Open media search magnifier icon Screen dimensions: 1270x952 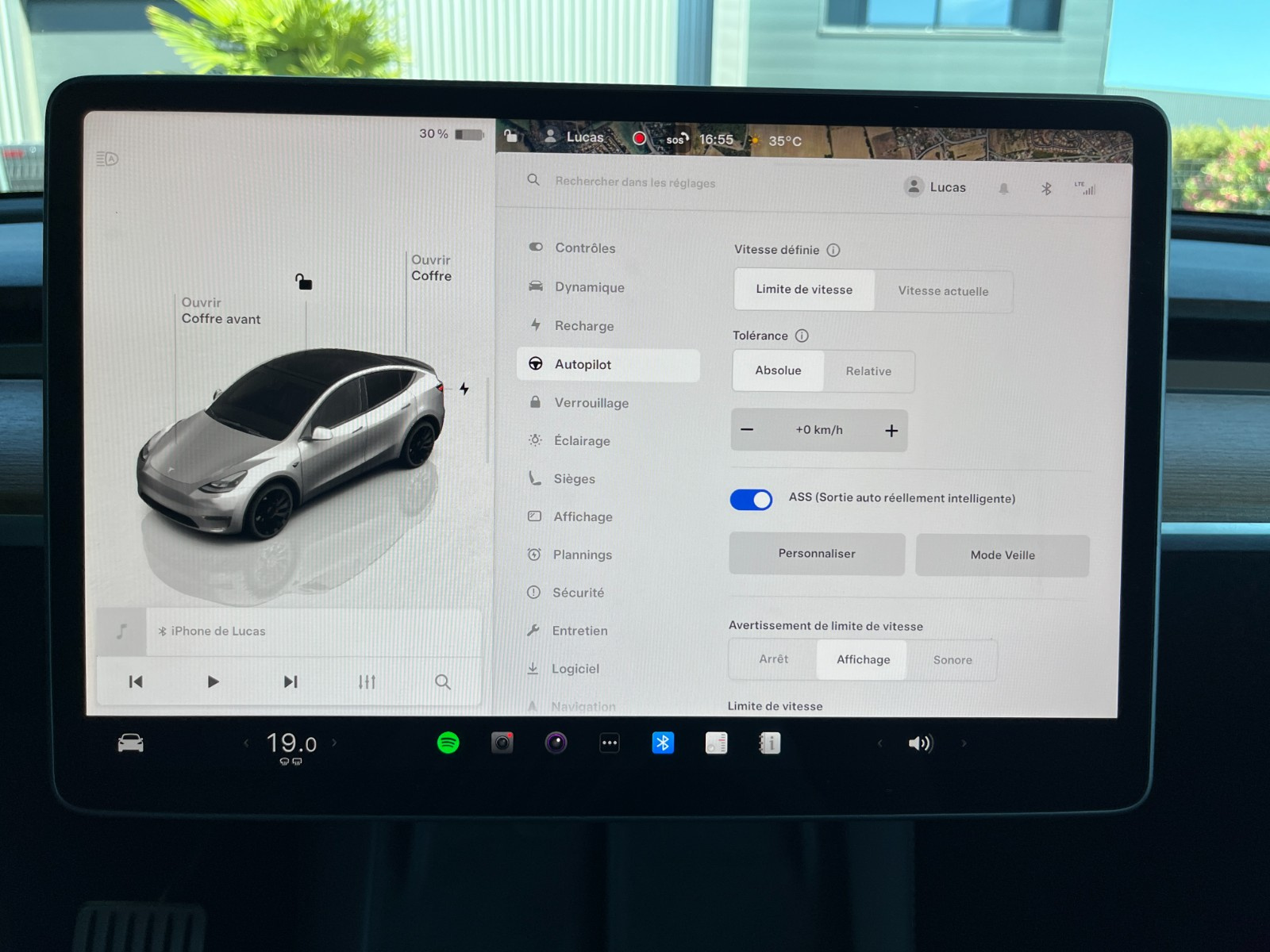click(443, 681)
